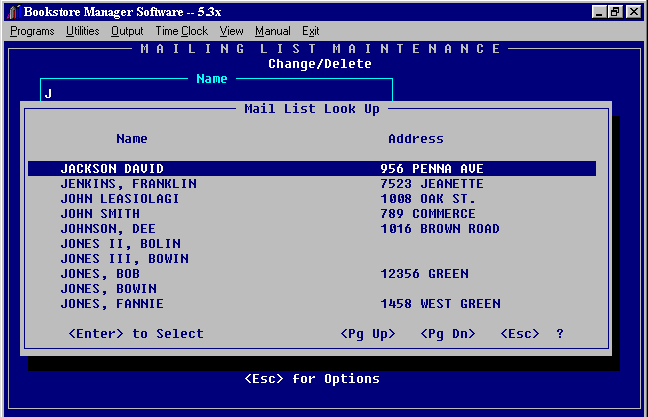The image size is (648, 417).
Task: Open the Output menu
Action: coord(127,31)
